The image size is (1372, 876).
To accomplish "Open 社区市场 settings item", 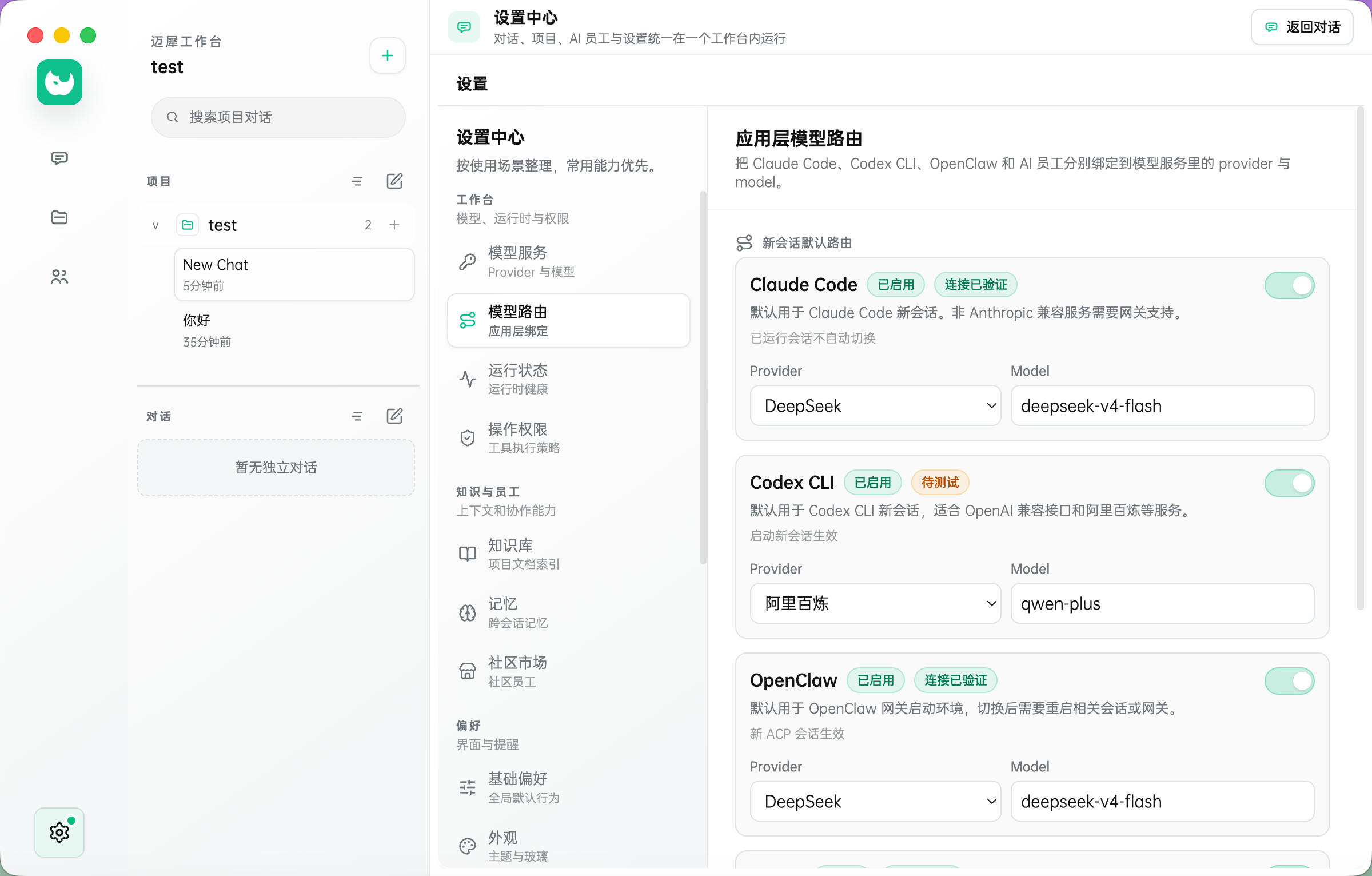I will coord(568,671).
